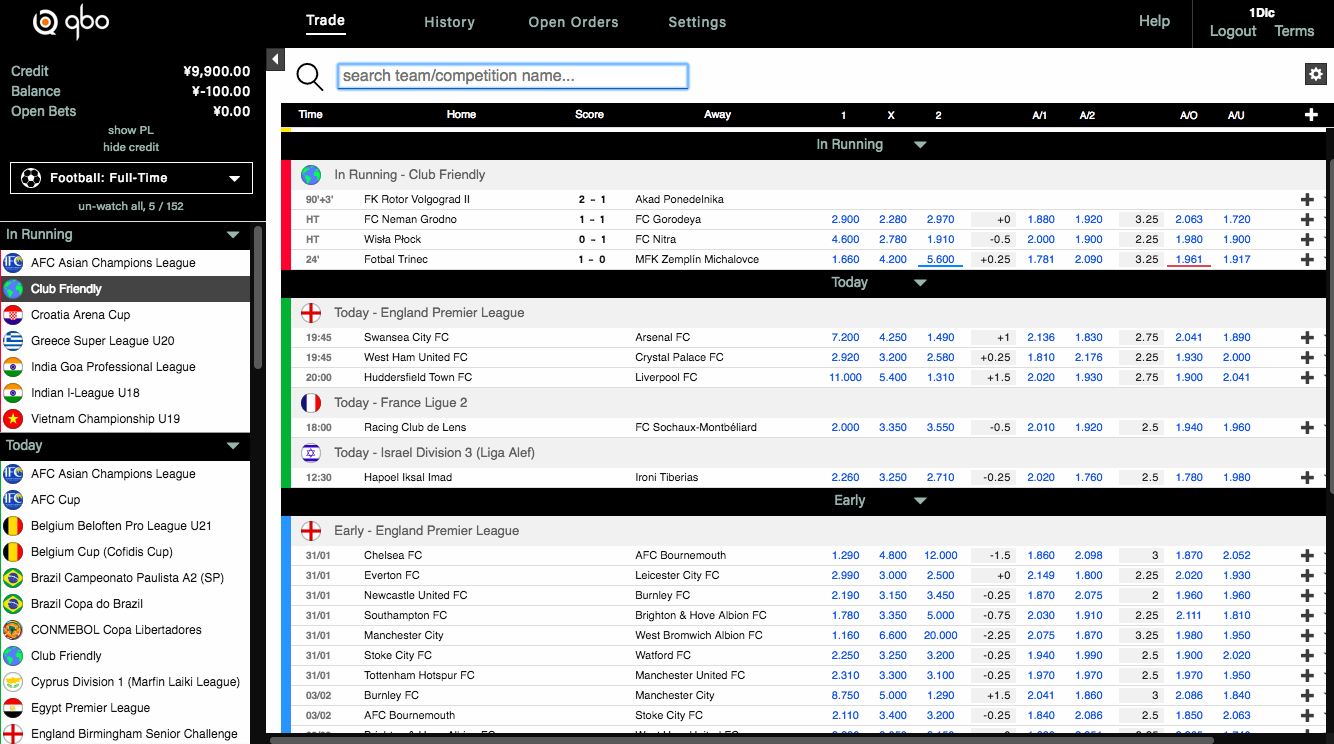The width and height of the screenshot is (1334, 744).
Task: Open the History tab
Action: pos(449,22)
